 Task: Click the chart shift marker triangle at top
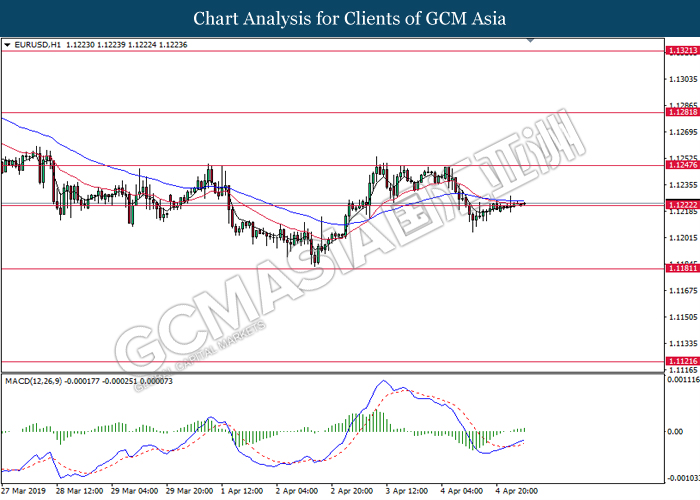(x=530, y=40)
